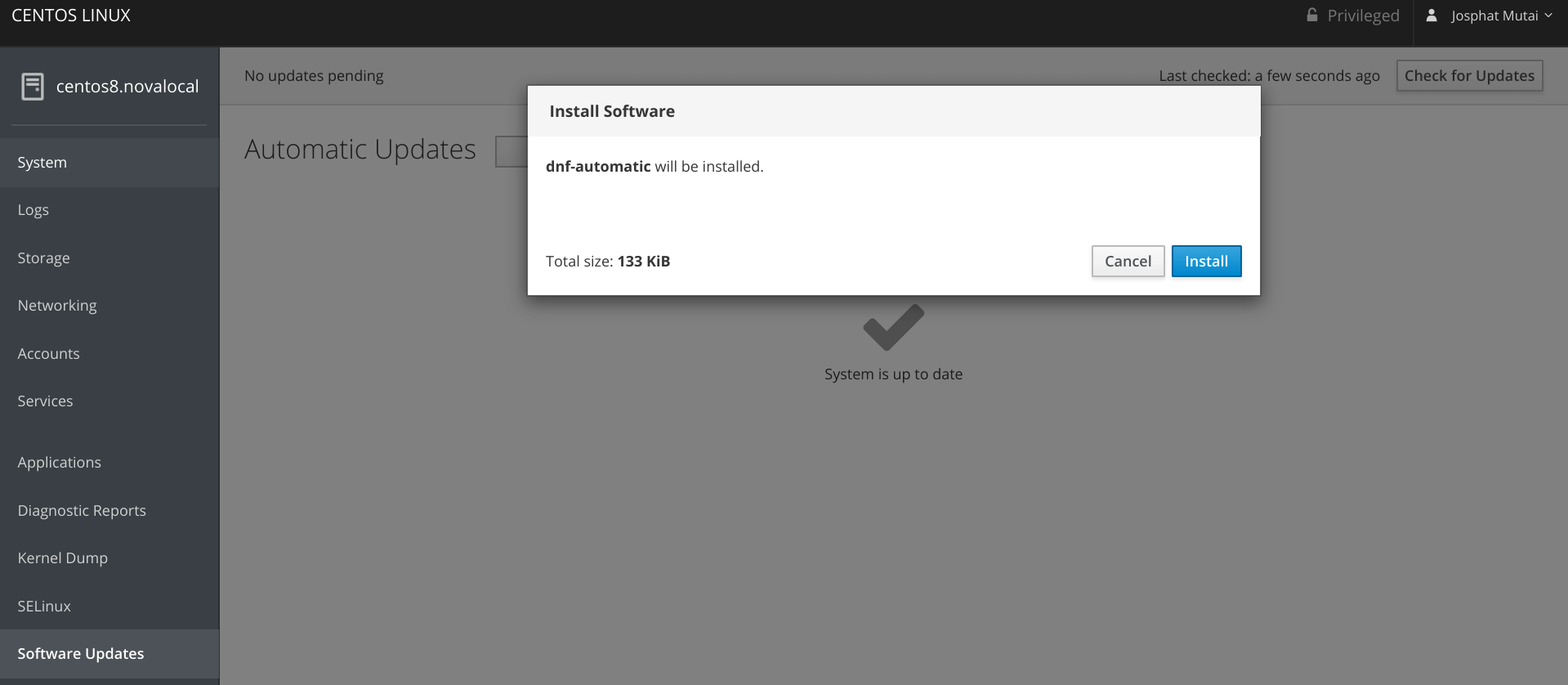Click the Automatic Updates heading
This screenshot has height=685, width=1568.
click(x=360, y=150)
